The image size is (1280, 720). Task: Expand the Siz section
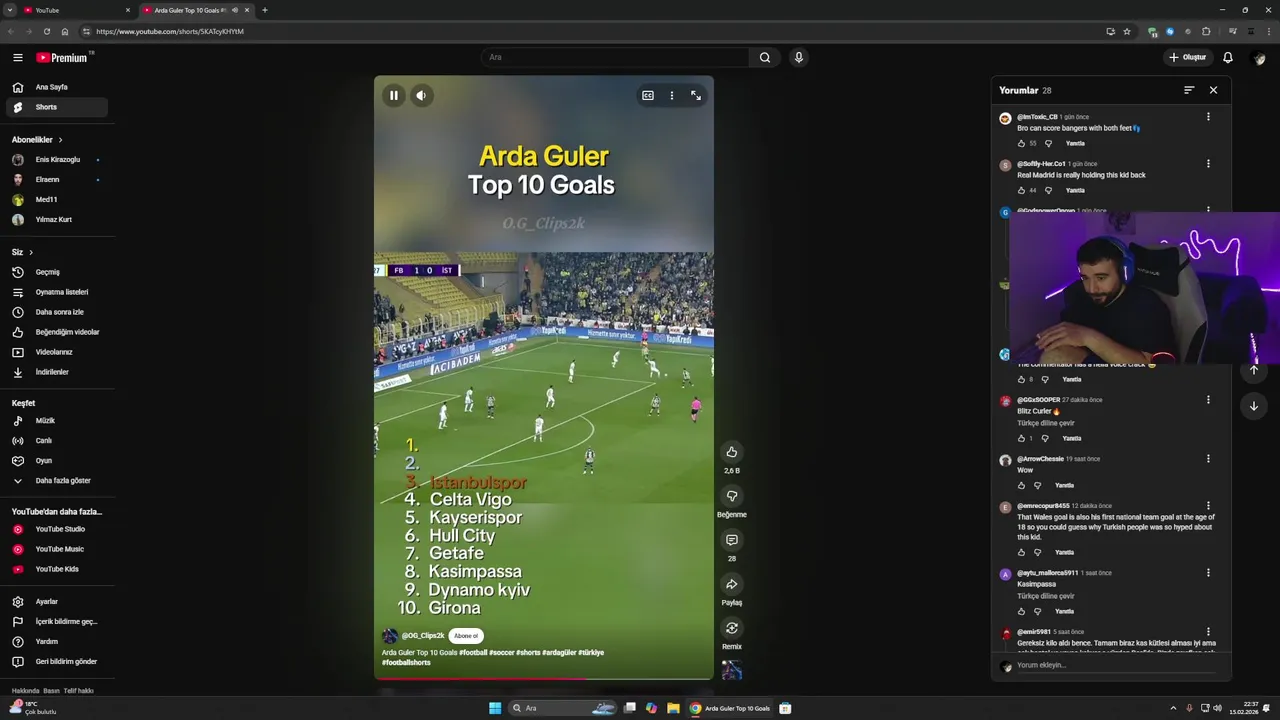click(22, 252)
